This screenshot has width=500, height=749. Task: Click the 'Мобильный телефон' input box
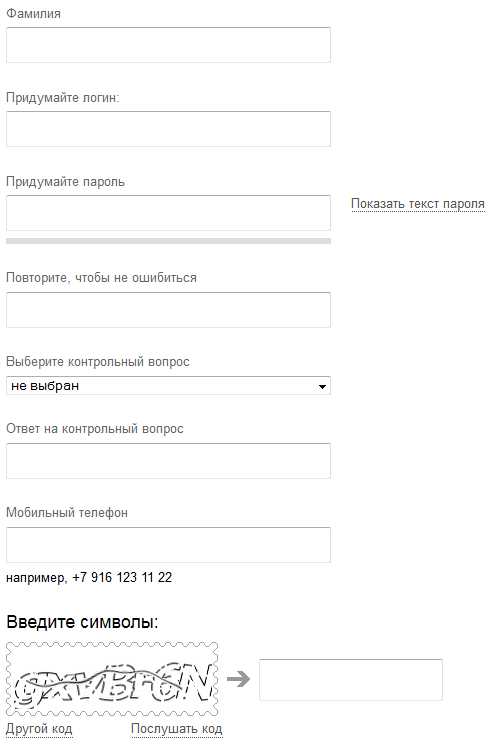point(168,545)
